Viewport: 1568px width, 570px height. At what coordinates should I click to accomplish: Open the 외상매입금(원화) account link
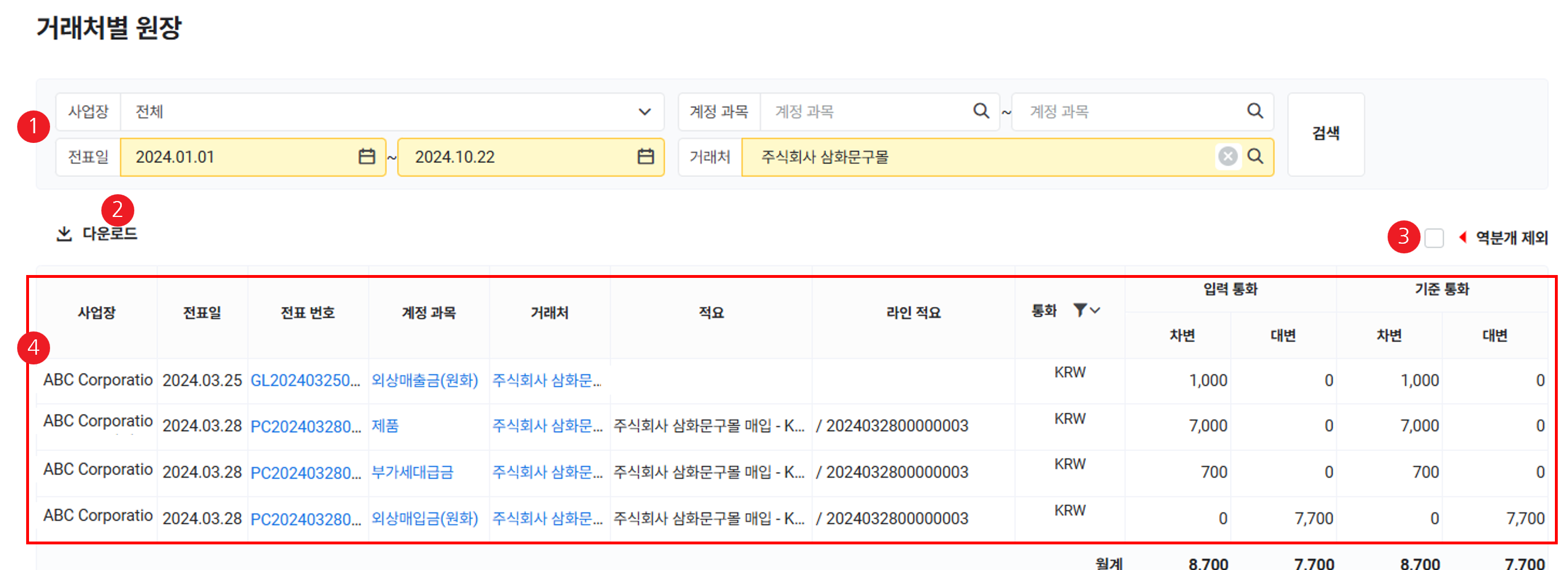424,518
